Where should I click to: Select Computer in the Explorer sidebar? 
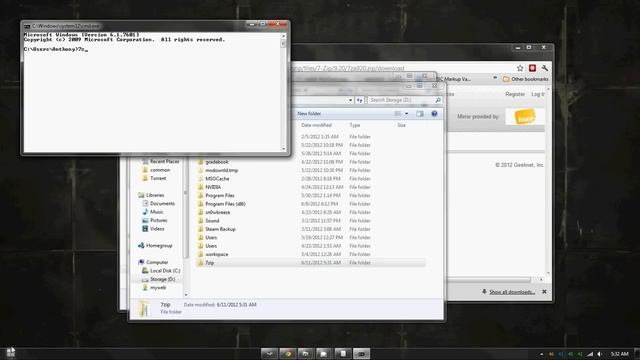(153, 262)
